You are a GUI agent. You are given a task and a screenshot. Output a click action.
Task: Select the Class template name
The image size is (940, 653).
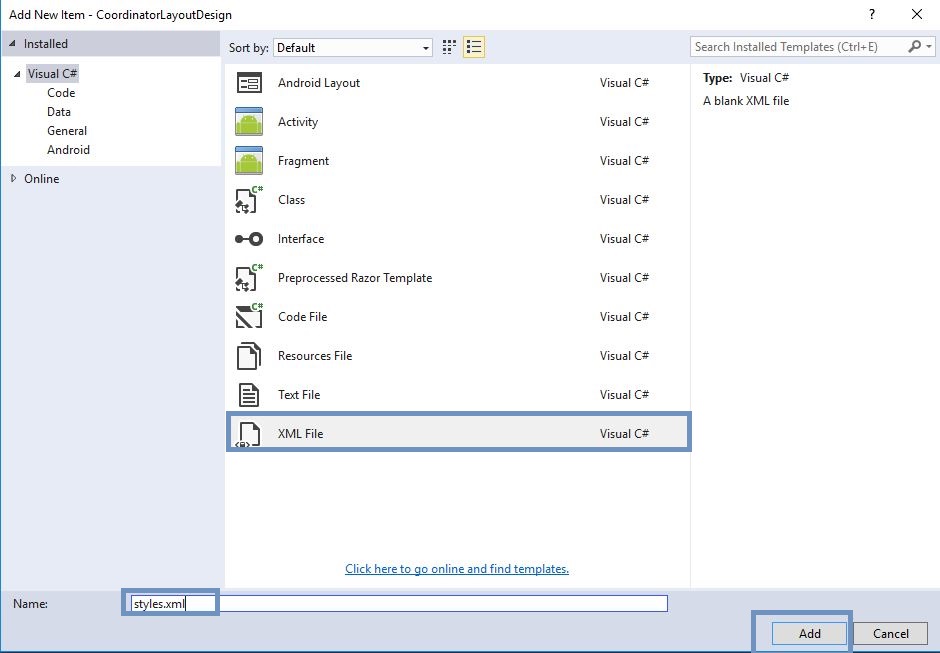[291, 200]
